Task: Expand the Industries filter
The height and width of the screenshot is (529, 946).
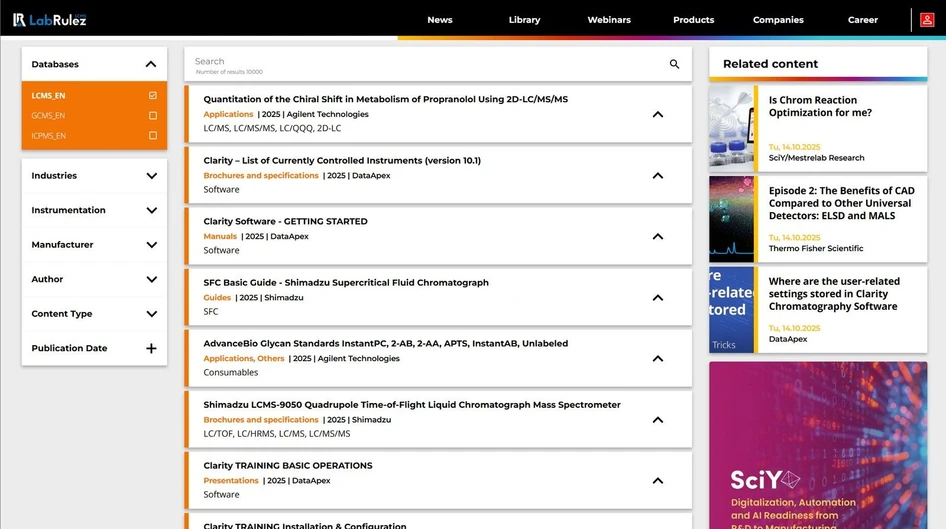Action: pyautogui.click(x=94, y=176)
